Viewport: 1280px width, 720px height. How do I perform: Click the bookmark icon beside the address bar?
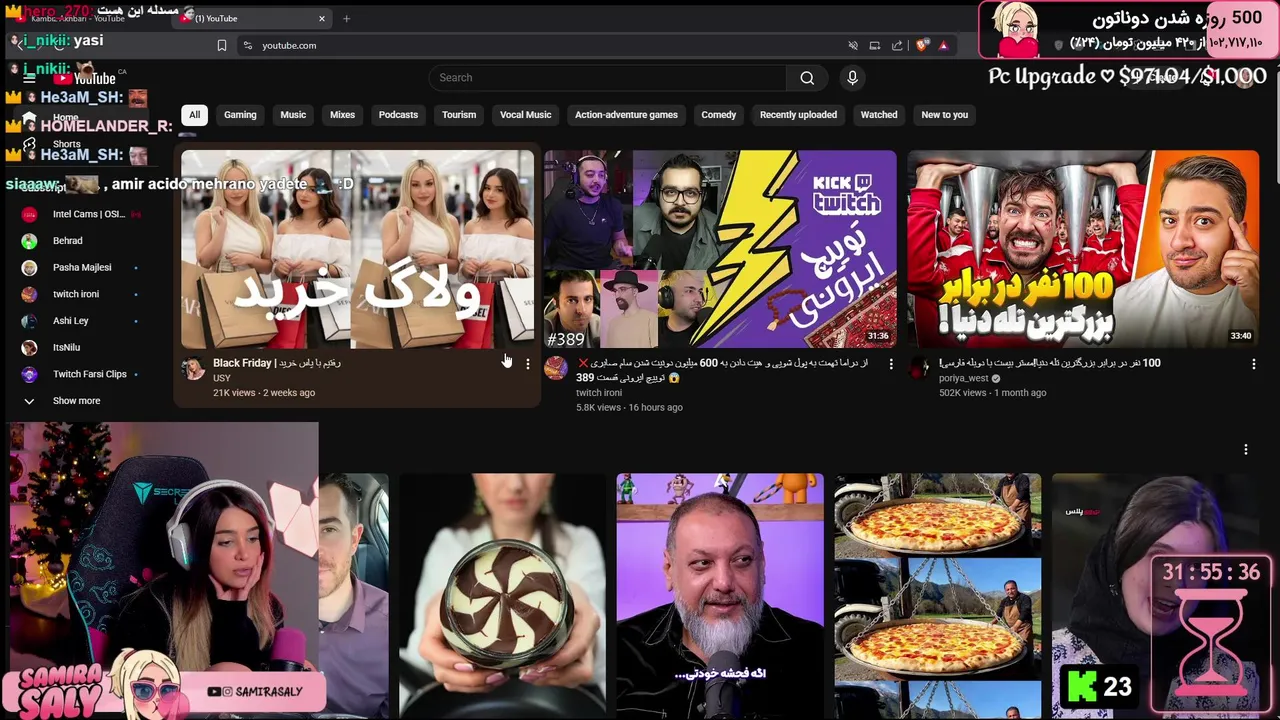click(222, 45)
